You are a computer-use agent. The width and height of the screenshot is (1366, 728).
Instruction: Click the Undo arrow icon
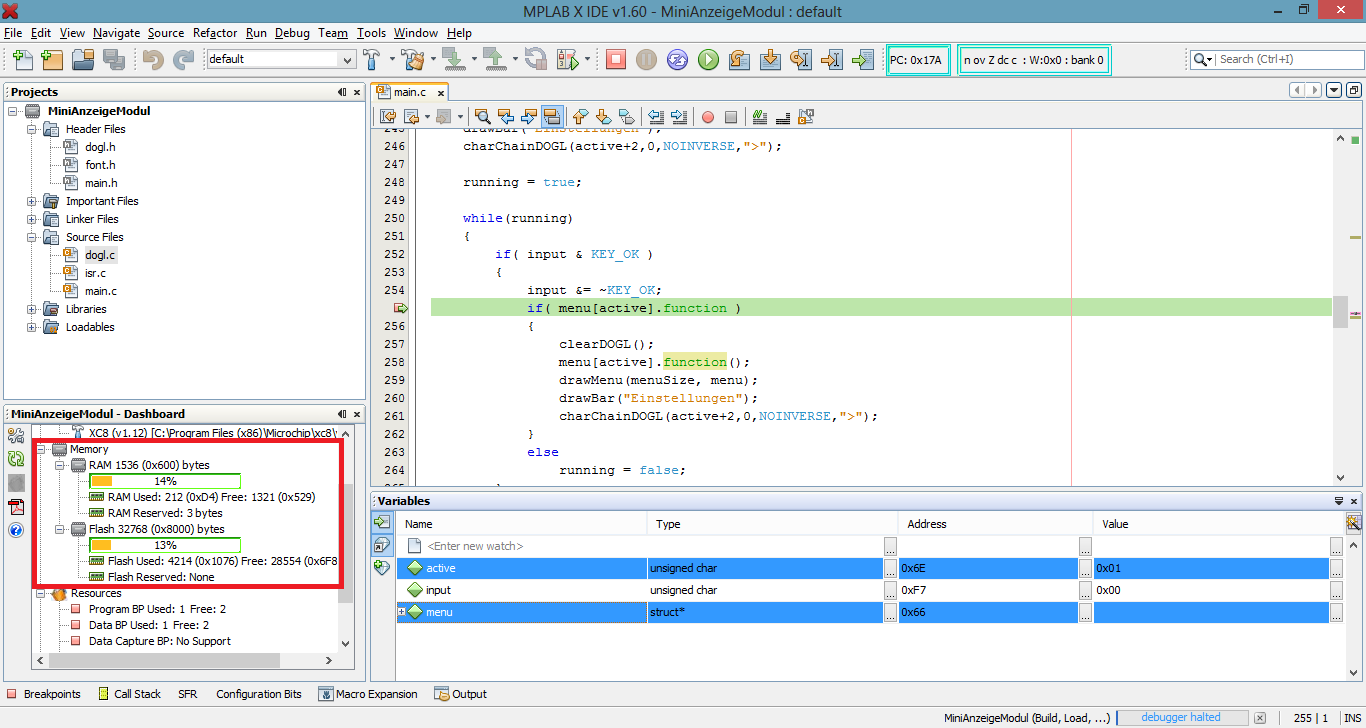tap(152, 59)
